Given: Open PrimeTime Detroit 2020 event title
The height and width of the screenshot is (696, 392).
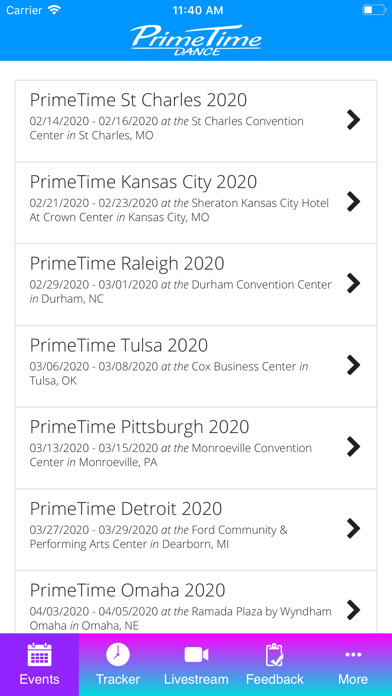Looking at the screenshot, I should click(x=126, y=509).
